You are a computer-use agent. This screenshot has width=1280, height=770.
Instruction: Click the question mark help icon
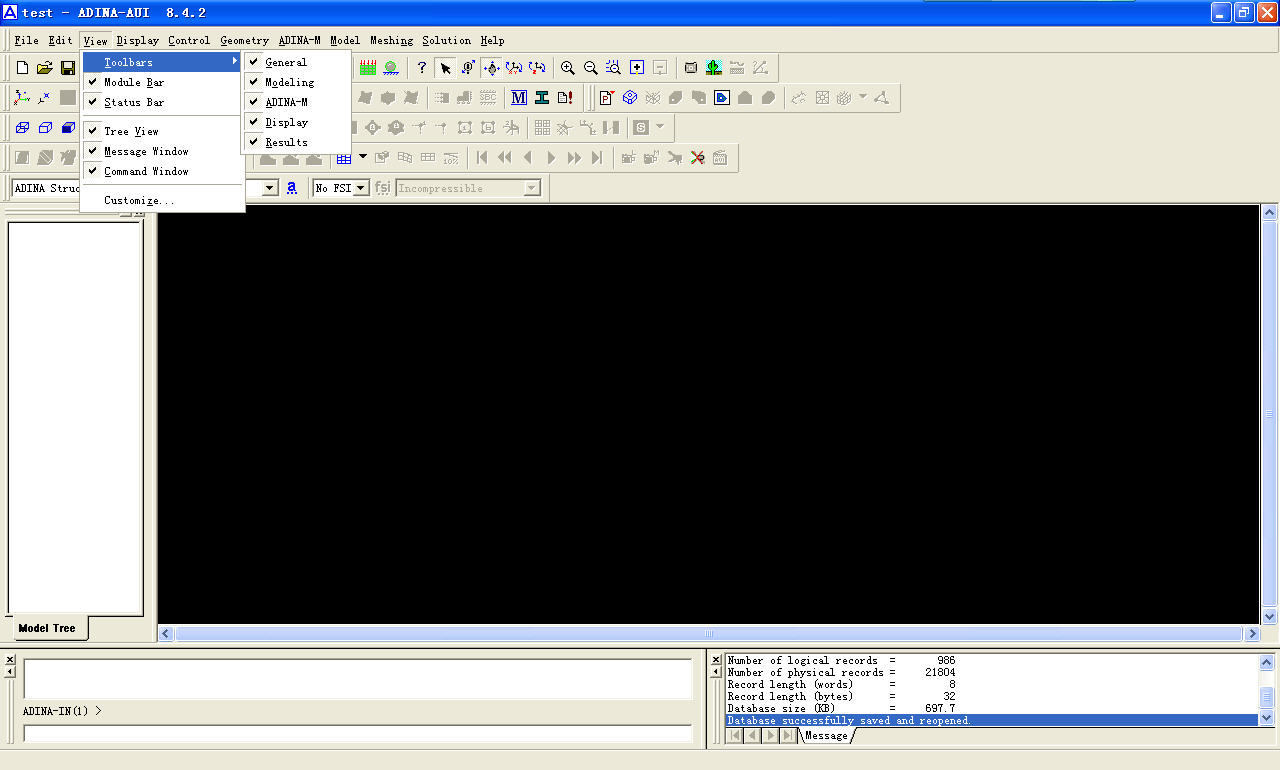point(421,68)
